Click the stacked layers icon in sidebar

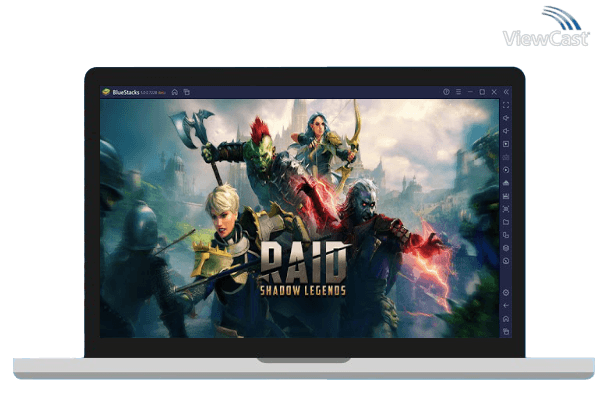point(506,248)
